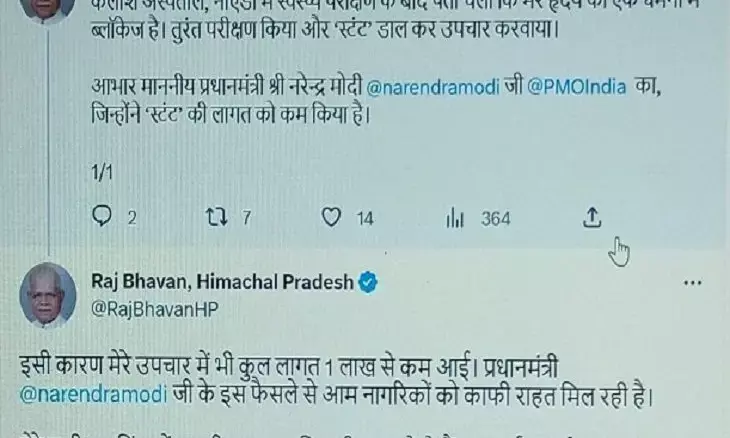Open tweet analytics bar chart icon

(x=455, y=218)
